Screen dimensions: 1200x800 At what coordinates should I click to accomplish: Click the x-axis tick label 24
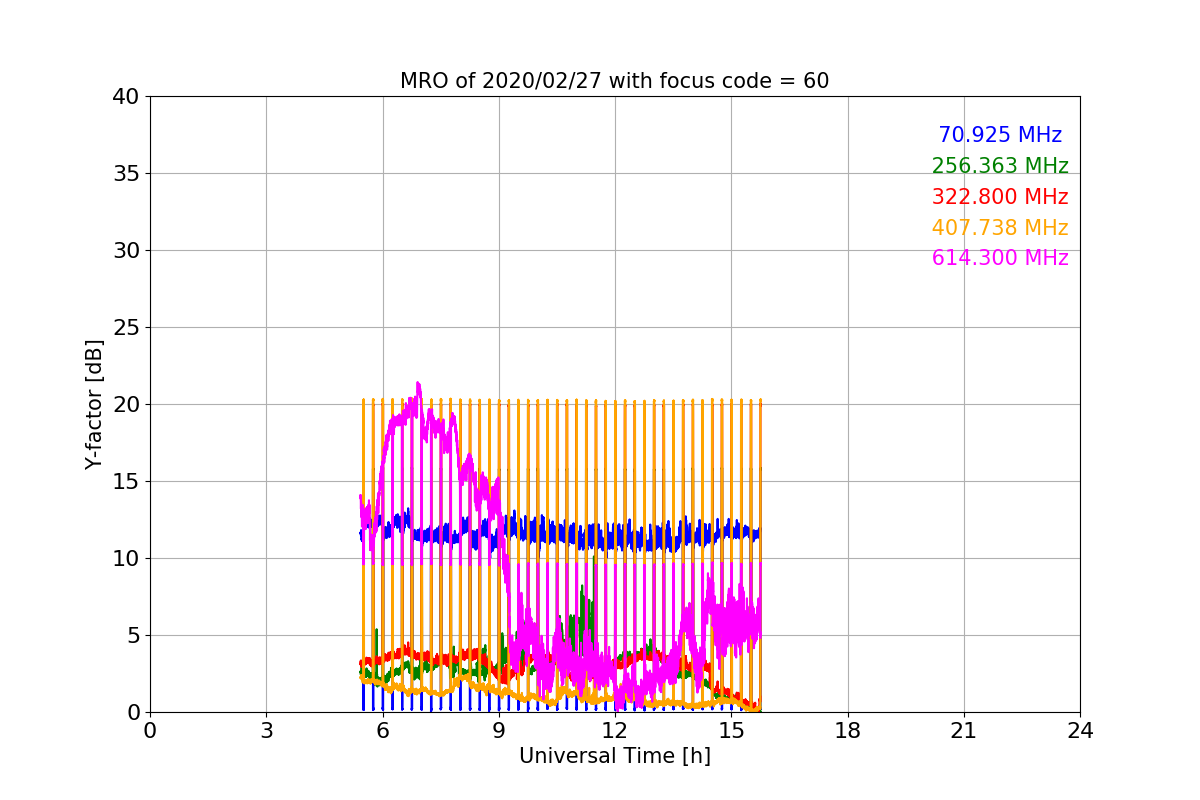(1080, 730)
